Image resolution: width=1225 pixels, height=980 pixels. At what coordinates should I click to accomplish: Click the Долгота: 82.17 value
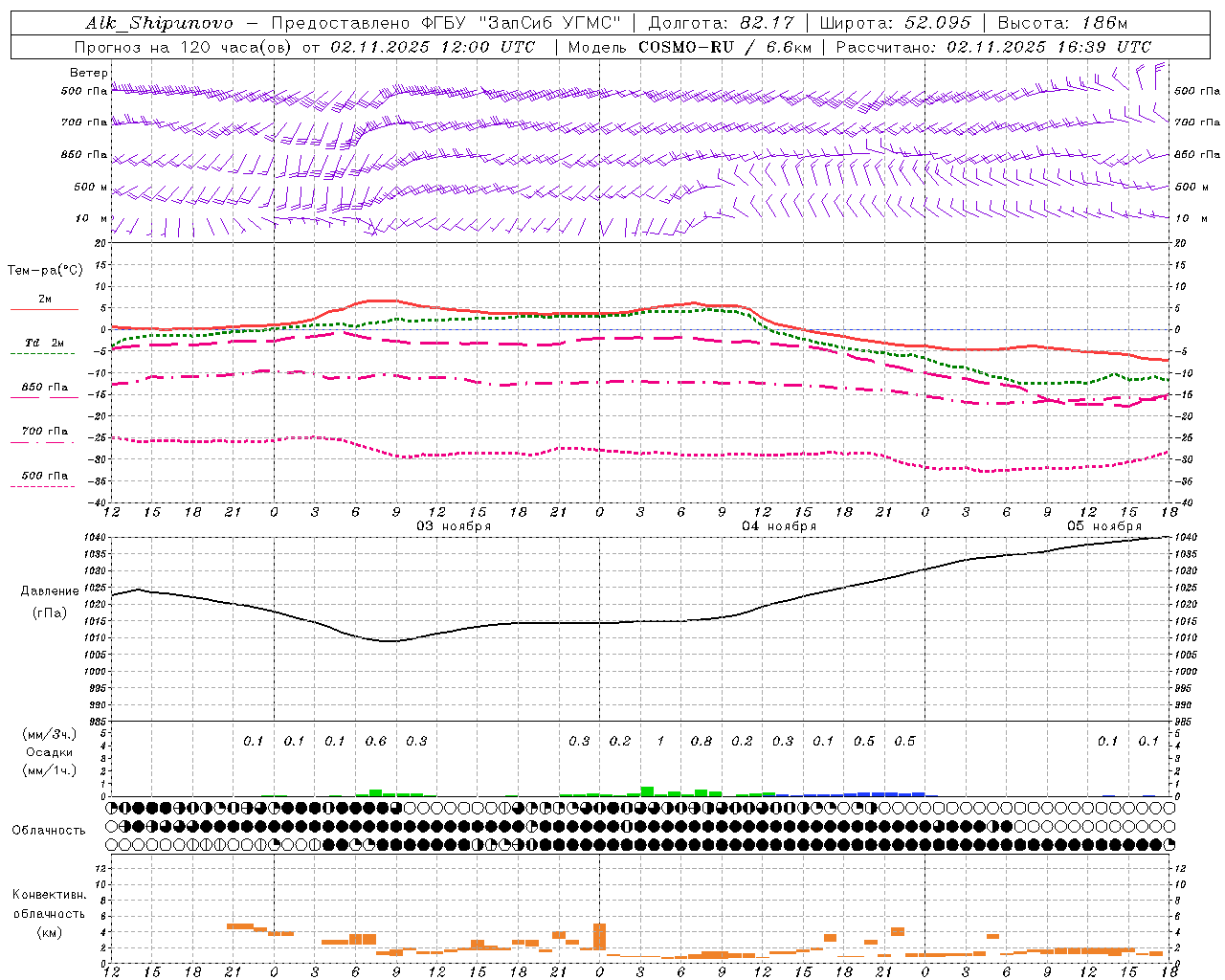coord(721,23)
